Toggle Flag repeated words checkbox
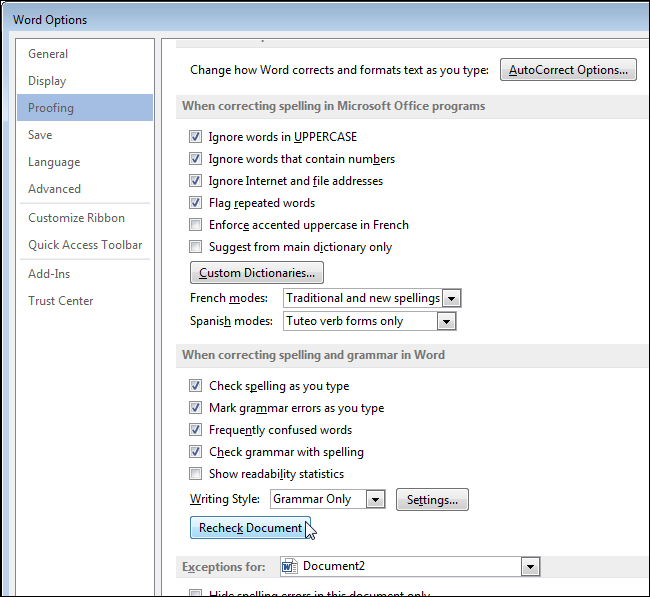 [x=196, y=203]
